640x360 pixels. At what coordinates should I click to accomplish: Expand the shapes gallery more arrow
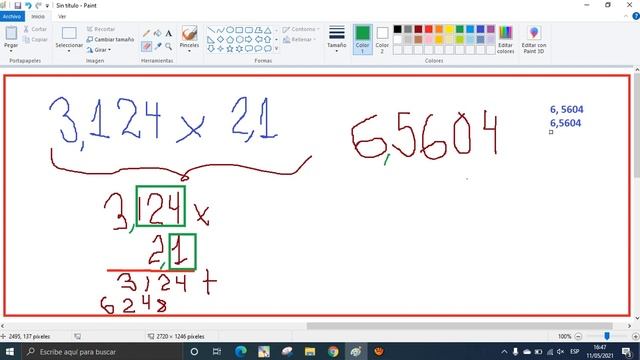(x=276, y=49)
